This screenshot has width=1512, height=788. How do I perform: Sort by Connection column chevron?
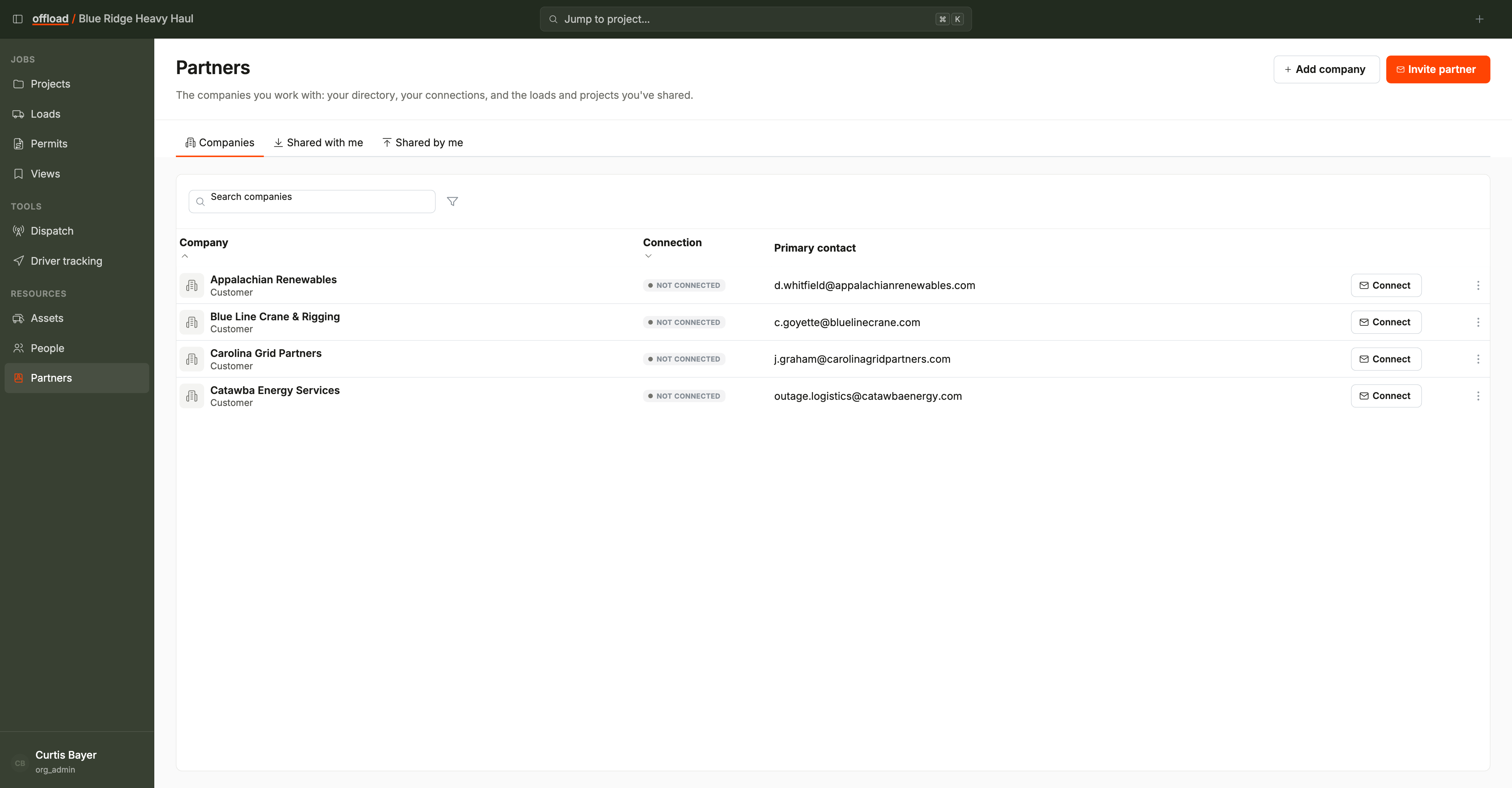click(648, 256)
